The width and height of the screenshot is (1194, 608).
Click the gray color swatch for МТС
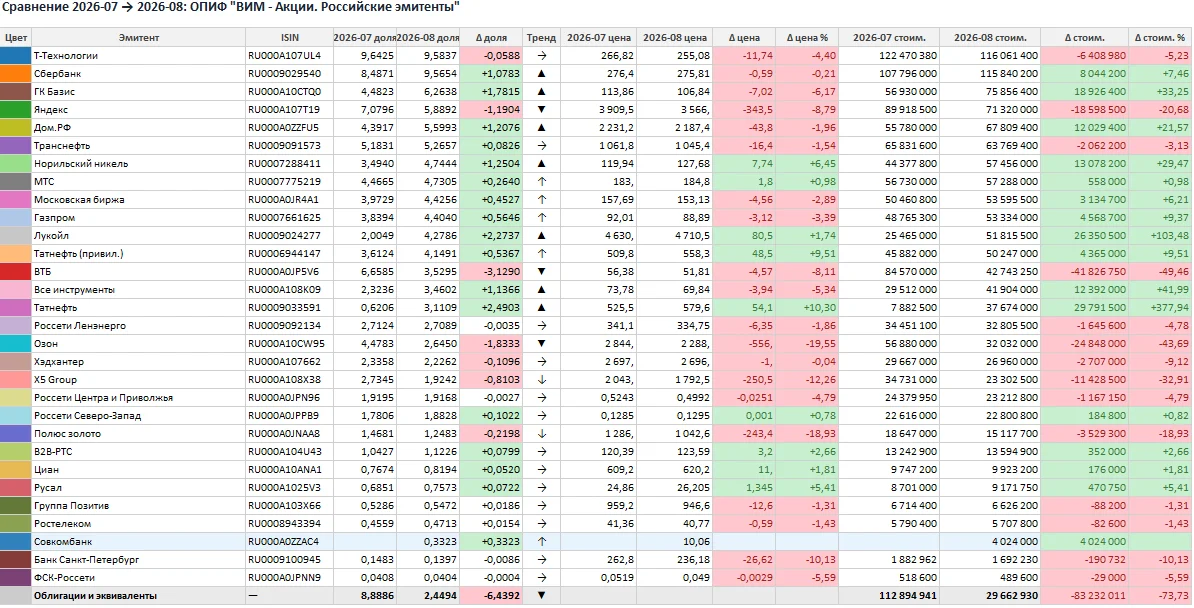click(x=15, y=181)
